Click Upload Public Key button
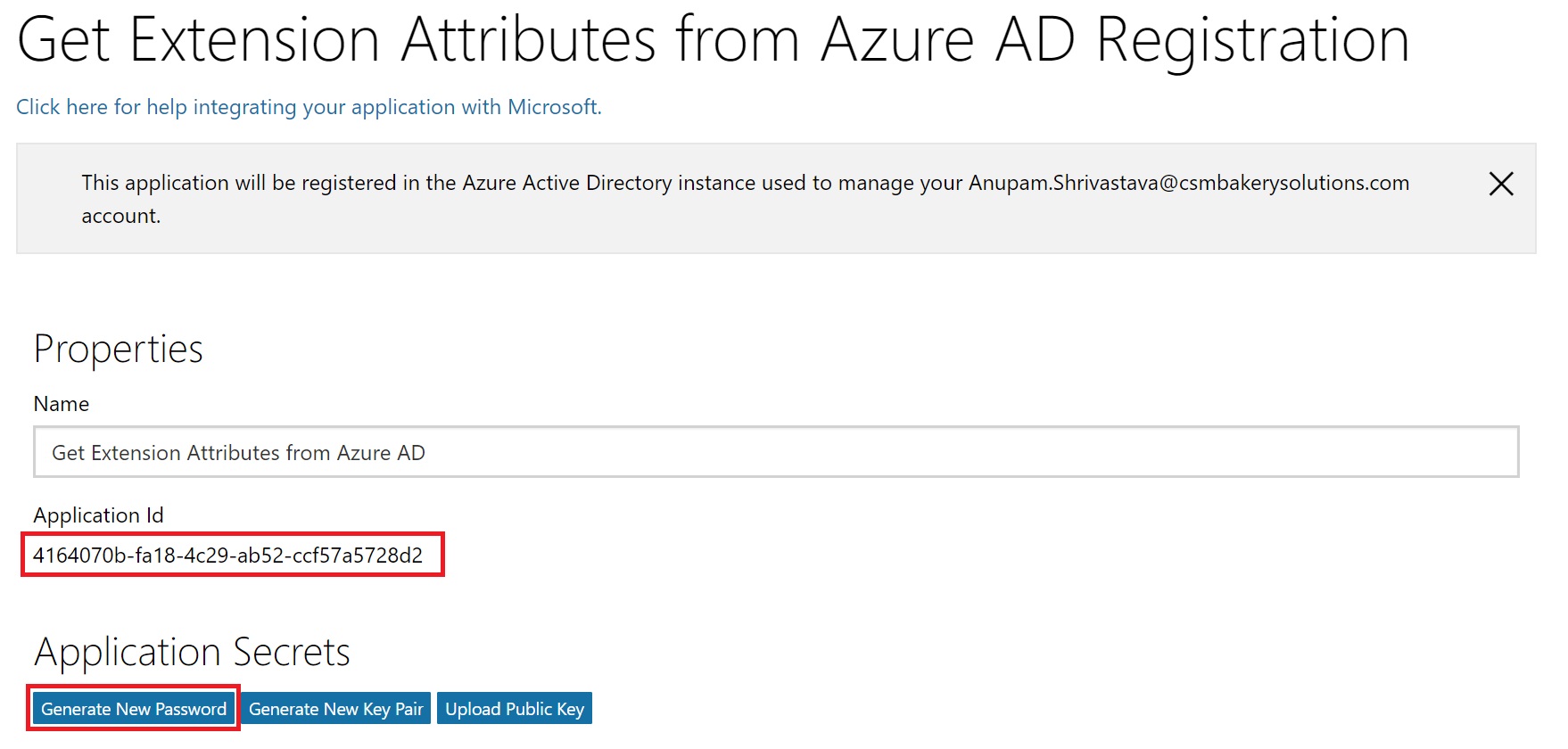This screenshot has height=749, width=1568. 515,709
